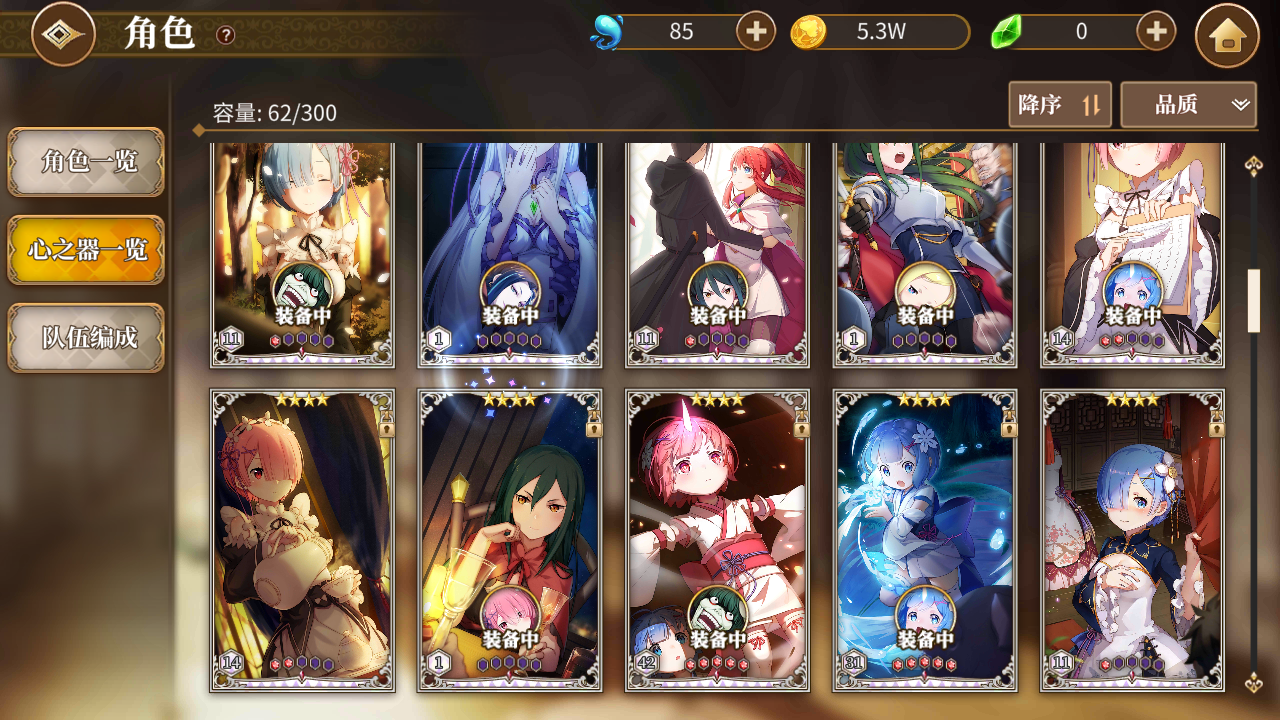Switch to 队伍编成 tab
1280x720 pixels.
pyautogui.click(x=87, y=338)
